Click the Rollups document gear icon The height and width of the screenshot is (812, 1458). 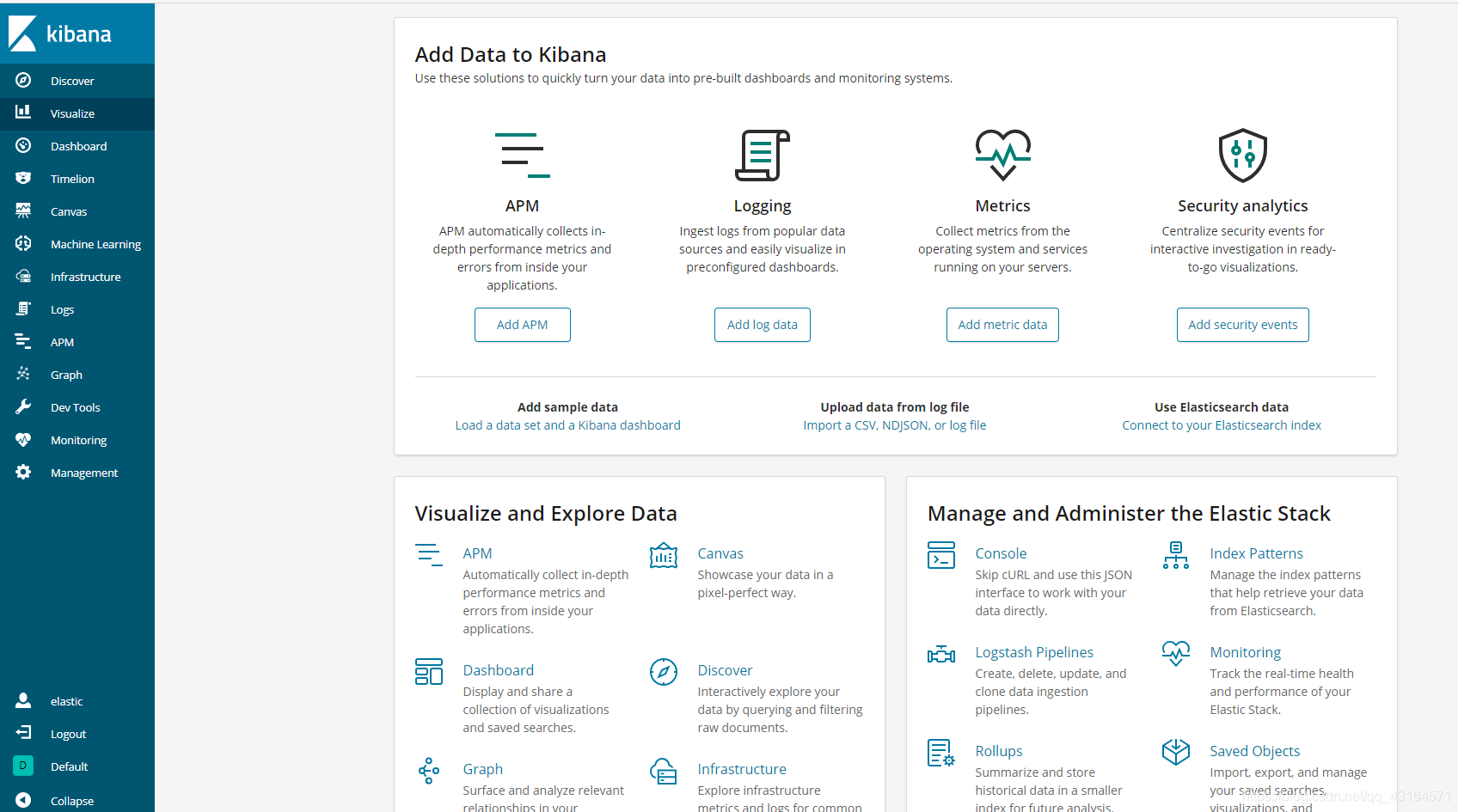tap(941, 753)
